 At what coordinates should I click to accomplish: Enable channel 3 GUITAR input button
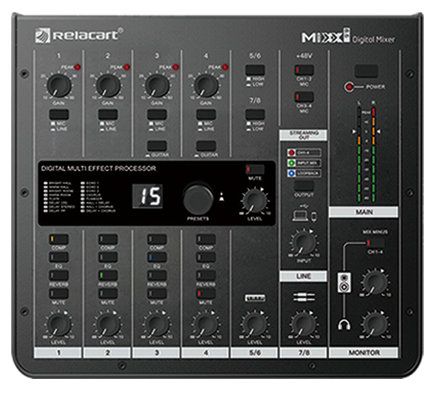157,146
